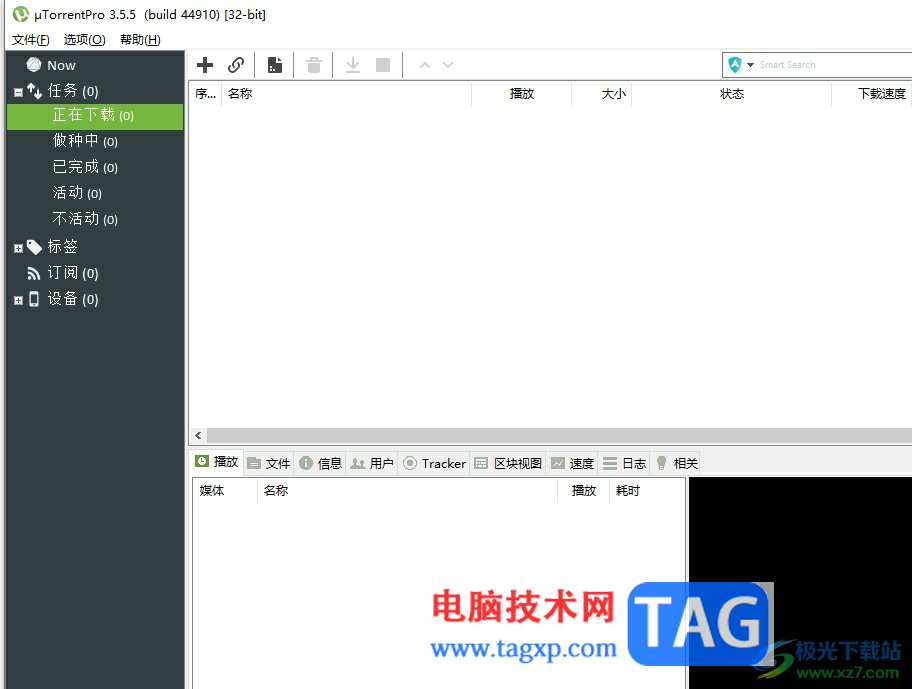Viewport: 912px width, 689px height.
Task: Click the Smart Search shield icon
Action: click(x=735, y=65)
